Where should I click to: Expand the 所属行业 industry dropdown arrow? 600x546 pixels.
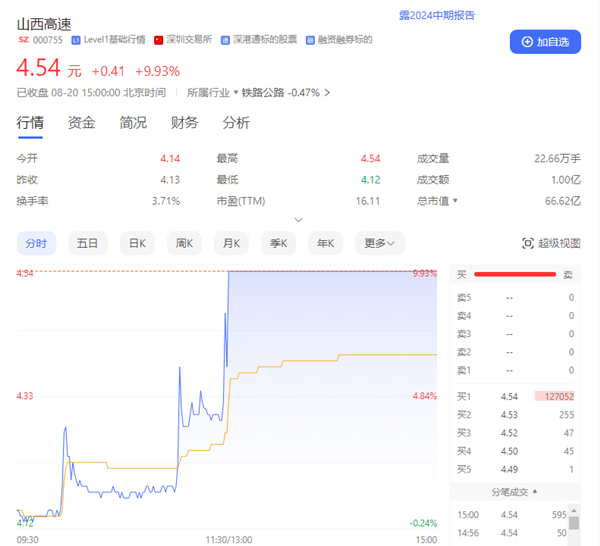click(236, 93)
